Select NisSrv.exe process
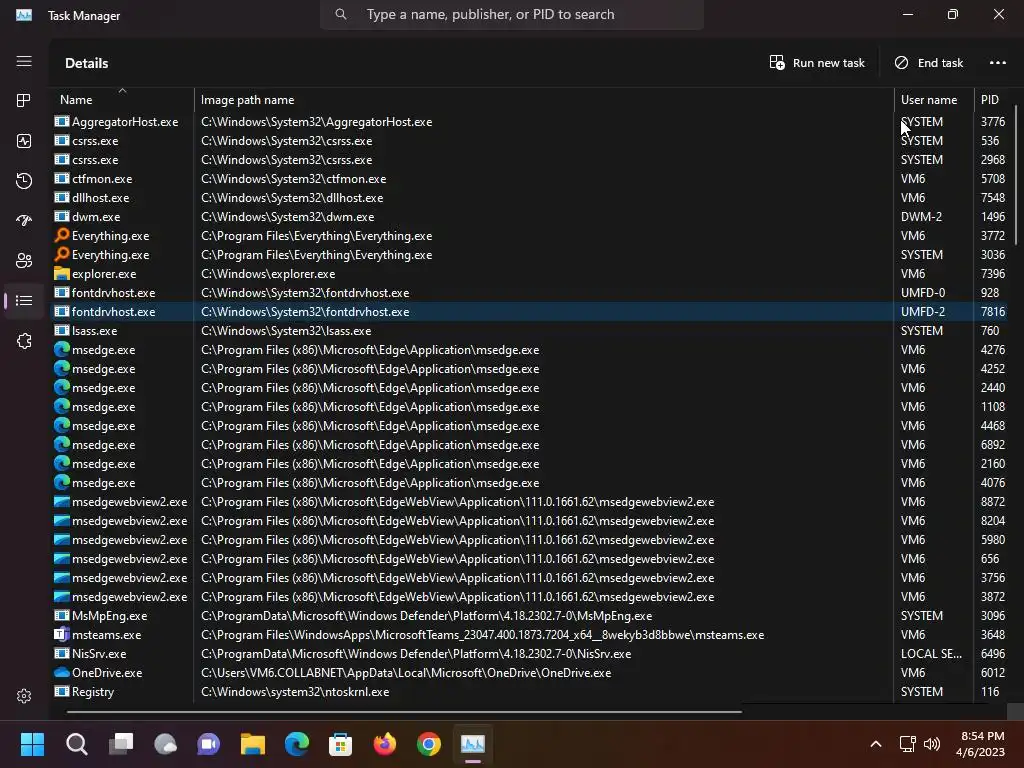1024x768 pixels. [532, 653]
